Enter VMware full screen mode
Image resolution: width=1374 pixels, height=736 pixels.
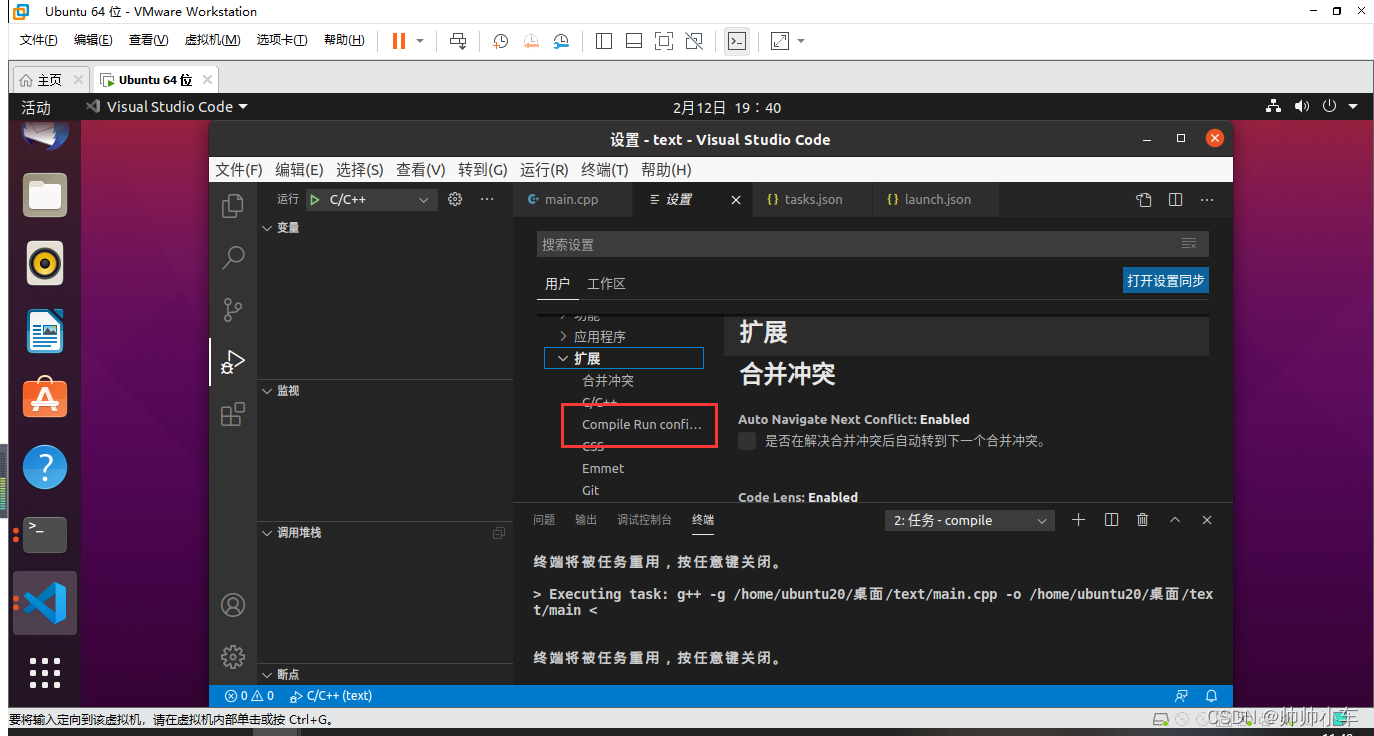664,41
